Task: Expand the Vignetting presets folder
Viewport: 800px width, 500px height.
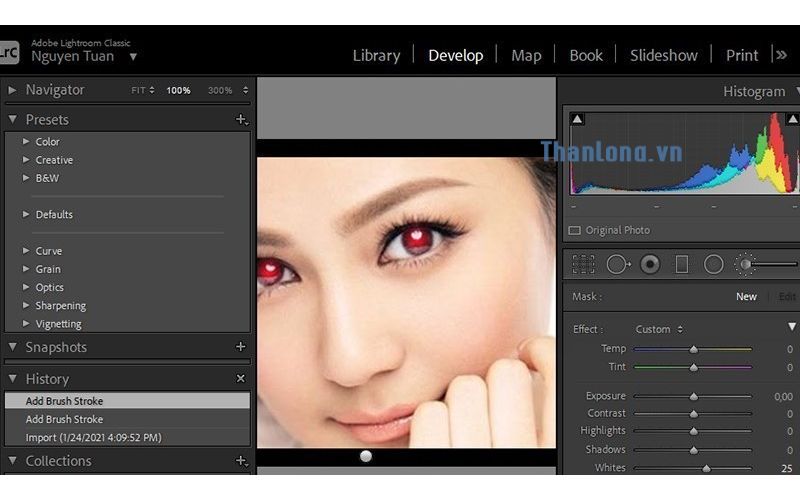Action: [x=26, y=324]
